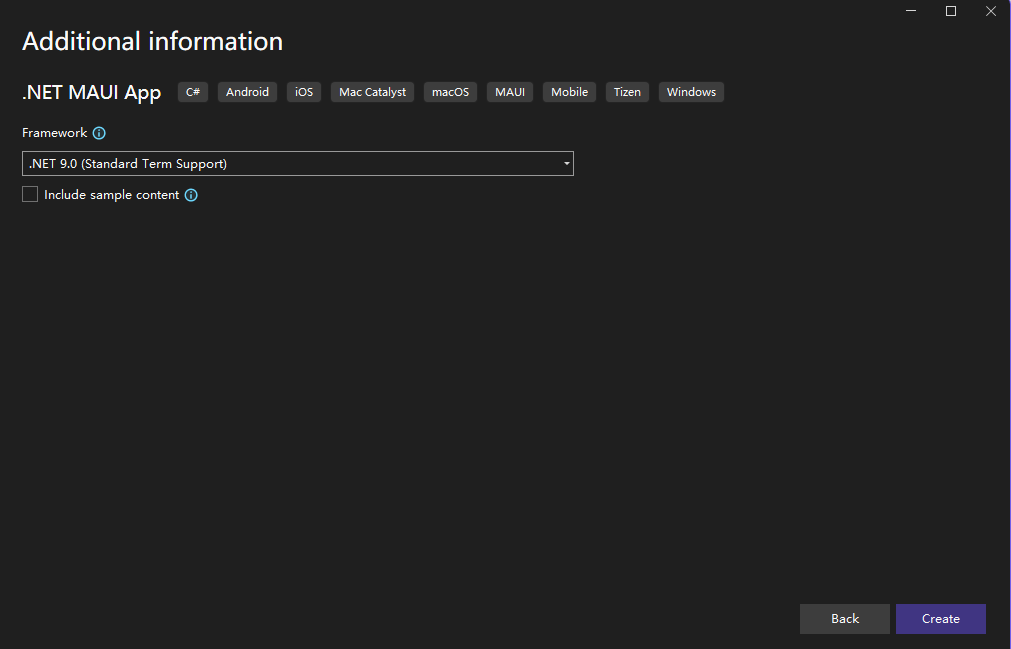The image size is (1011, 649).
Task: Open the Framework dropdown showing .NET 9.0
Action: pos(298,164)
